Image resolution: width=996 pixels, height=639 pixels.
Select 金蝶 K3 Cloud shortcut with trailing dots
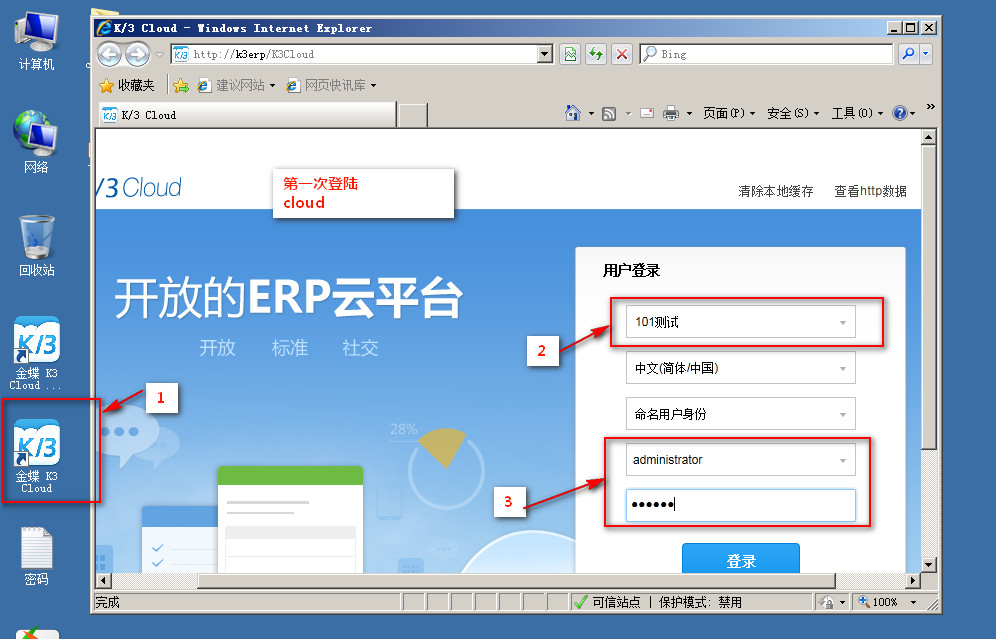pos(36,353)
